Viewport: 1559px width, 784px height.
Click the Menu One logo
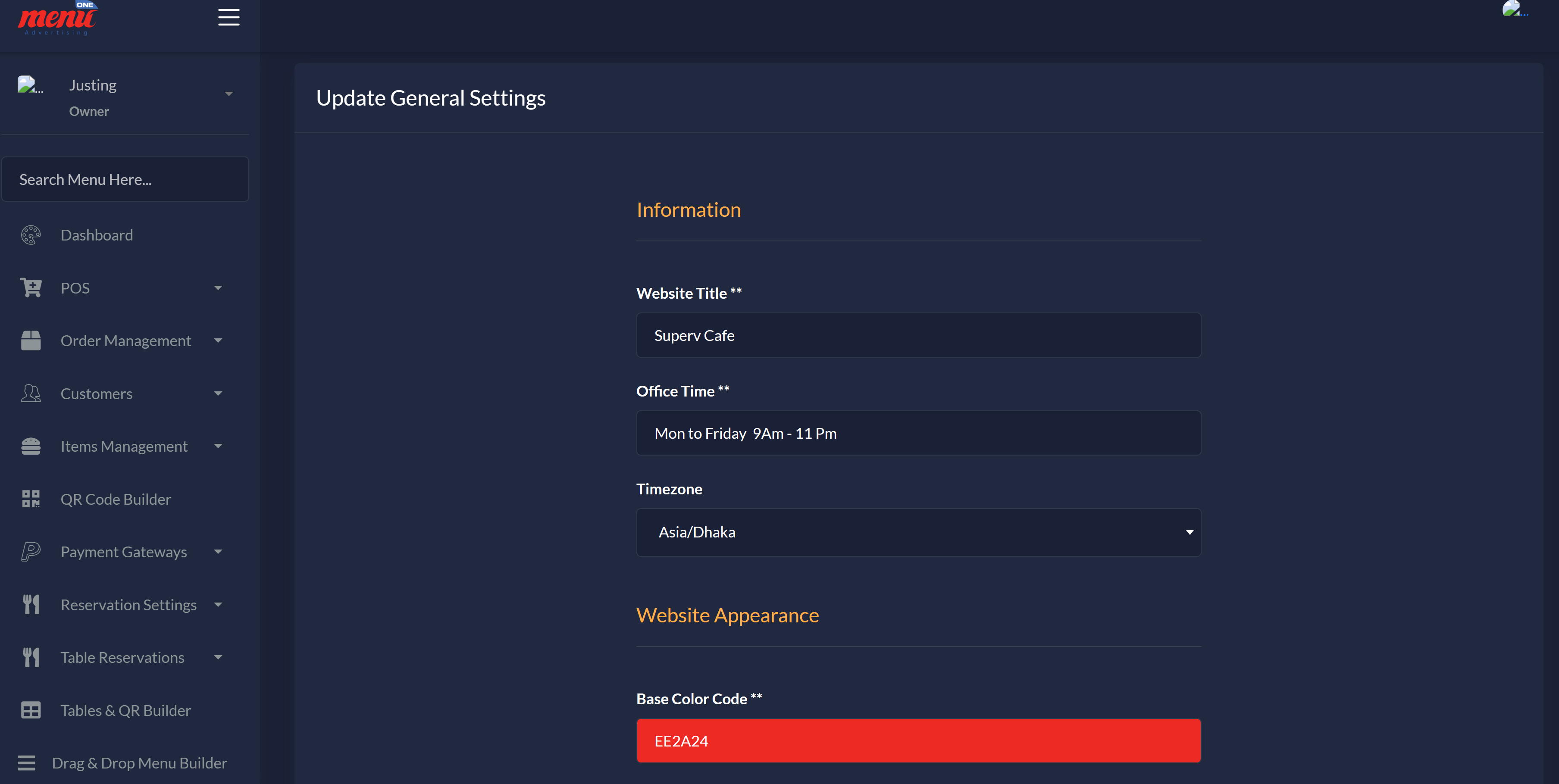(58, 18)
